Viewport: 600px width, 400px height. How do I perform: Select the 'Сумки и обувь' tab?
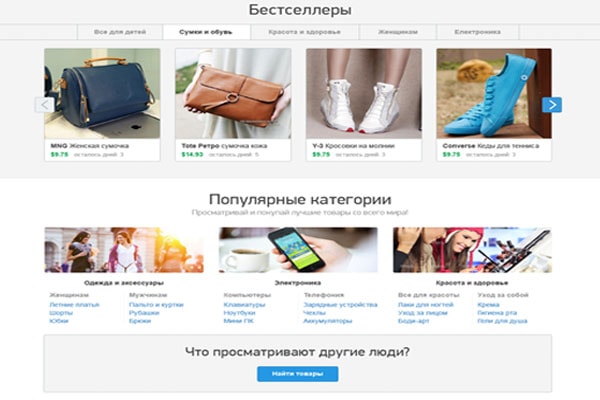tap(206, 32)
